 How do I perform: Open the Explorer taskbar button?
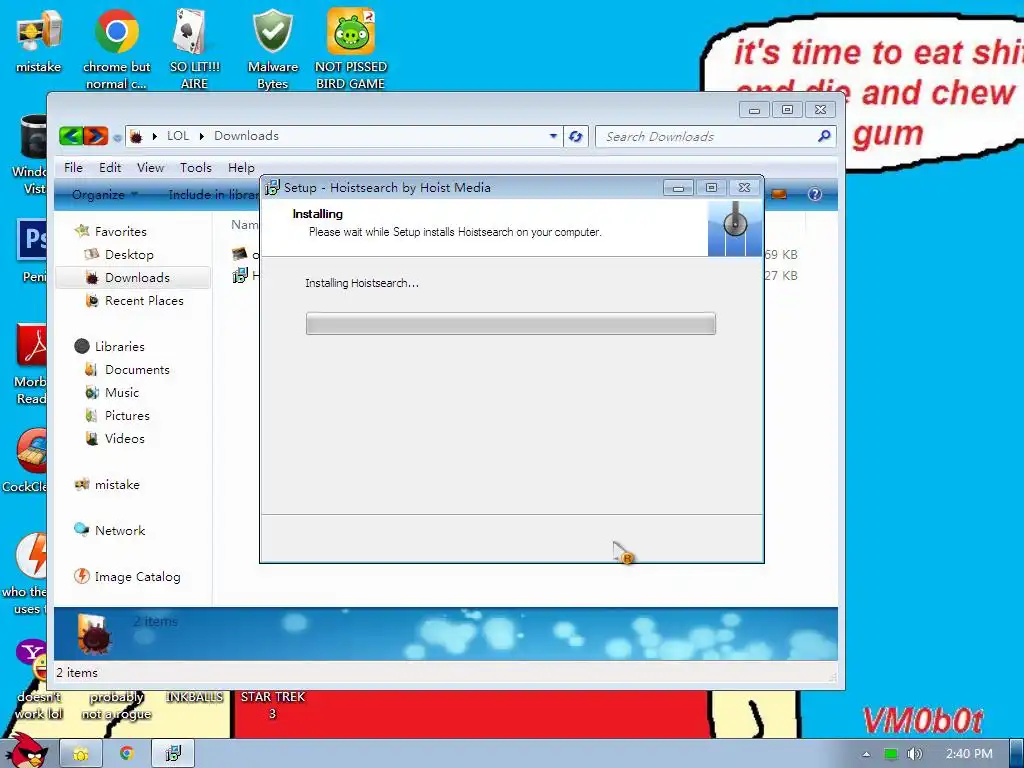[81, 754]
